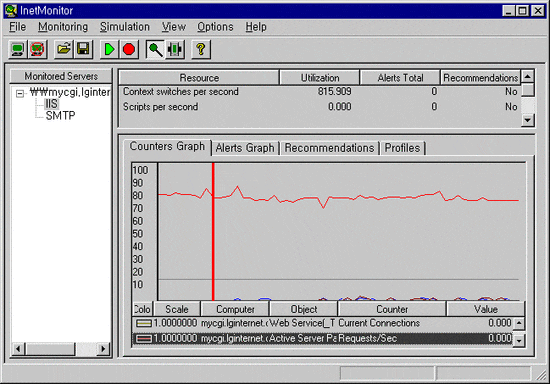Click the Monitored Servers header
The height and width of the screenshot is (384, 550).
click(x=61, y=76)
